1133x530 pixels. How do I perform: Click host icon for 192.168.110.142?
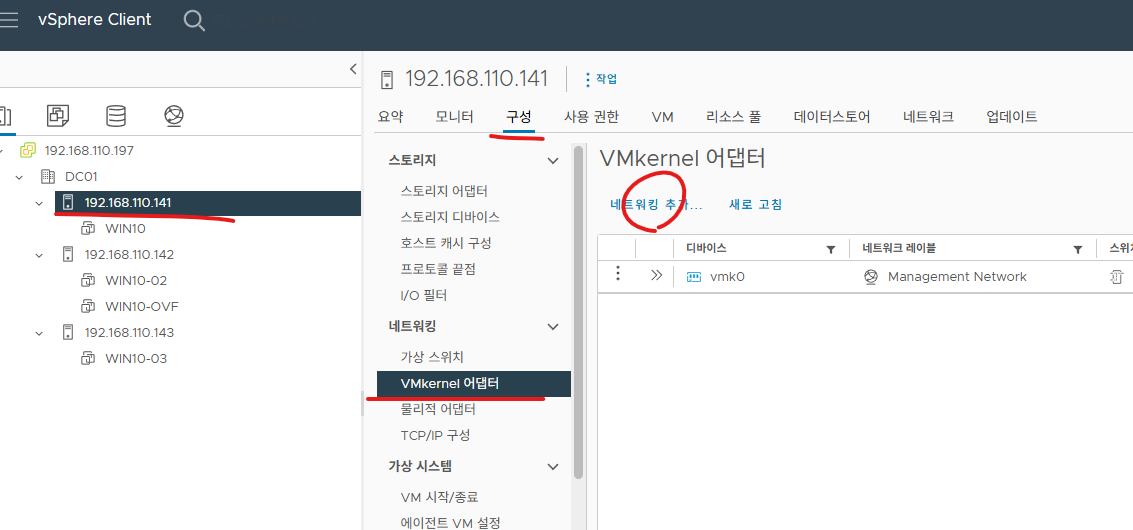pyautogui.click(x=68, y=255)
